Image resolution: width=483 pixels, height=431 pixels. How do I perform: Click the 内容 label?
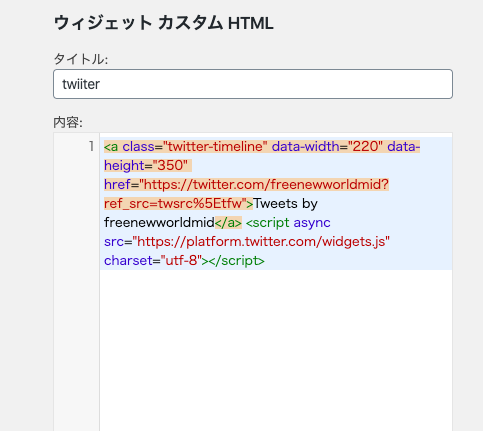point(68,123)
